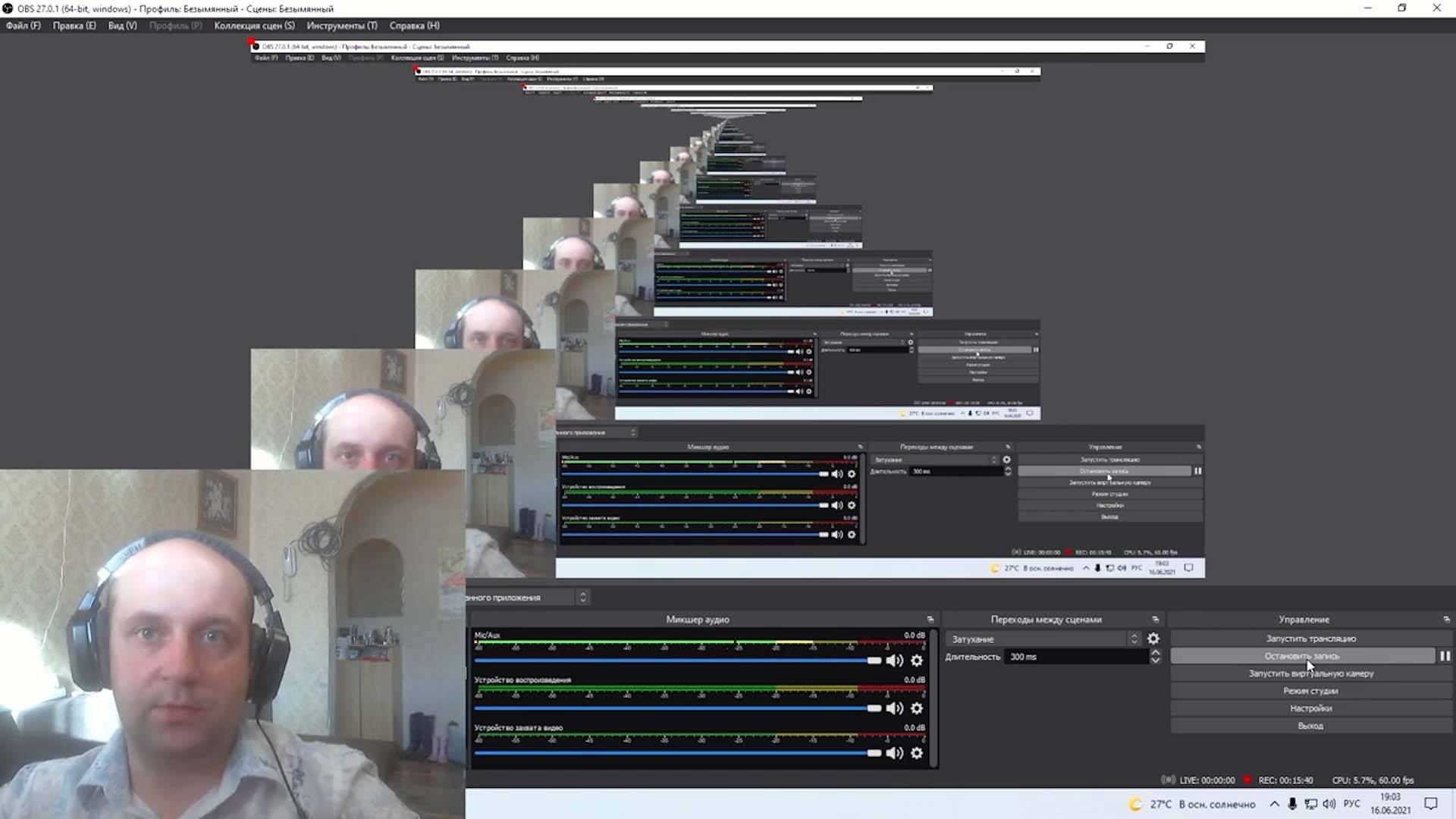This screenshot has height=819, width=1456.
Task: Open gear settings for Устройство захвата видео
Action: [917, 753]
